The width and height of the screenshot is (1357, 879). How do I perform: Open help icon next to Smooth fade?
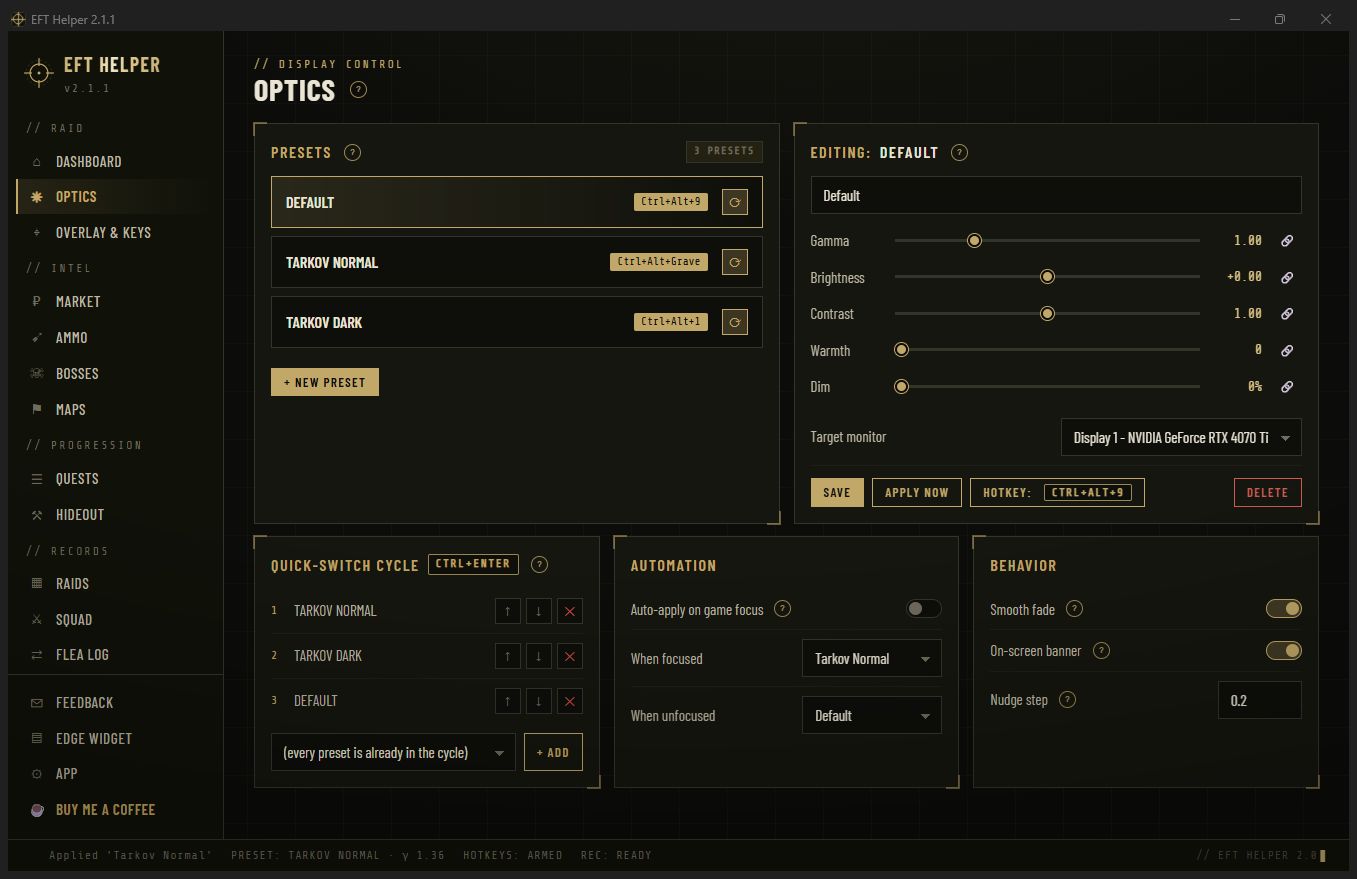coord(1075,609)
